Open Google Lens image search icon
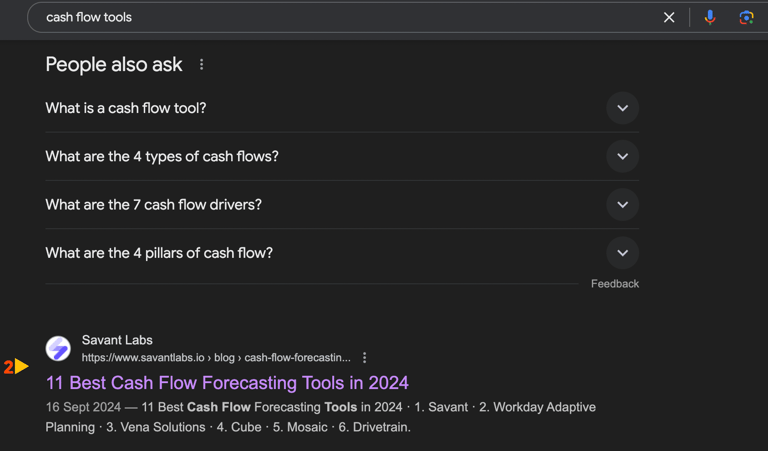 pyautogui.click(x=746, y=18)
